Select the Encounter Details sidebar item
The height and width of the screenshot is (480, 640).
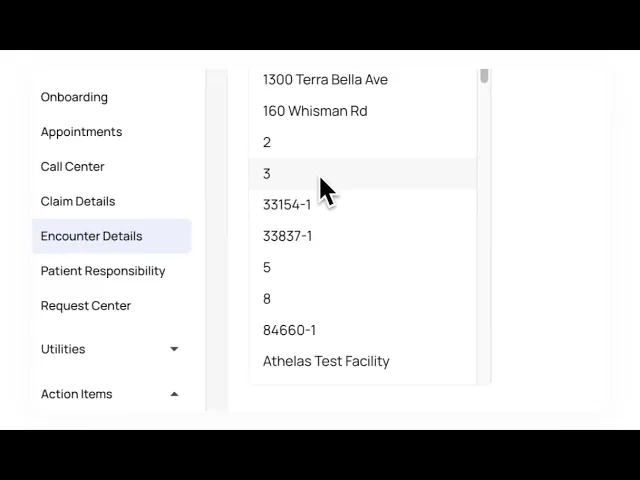click(x=91, y=236)
